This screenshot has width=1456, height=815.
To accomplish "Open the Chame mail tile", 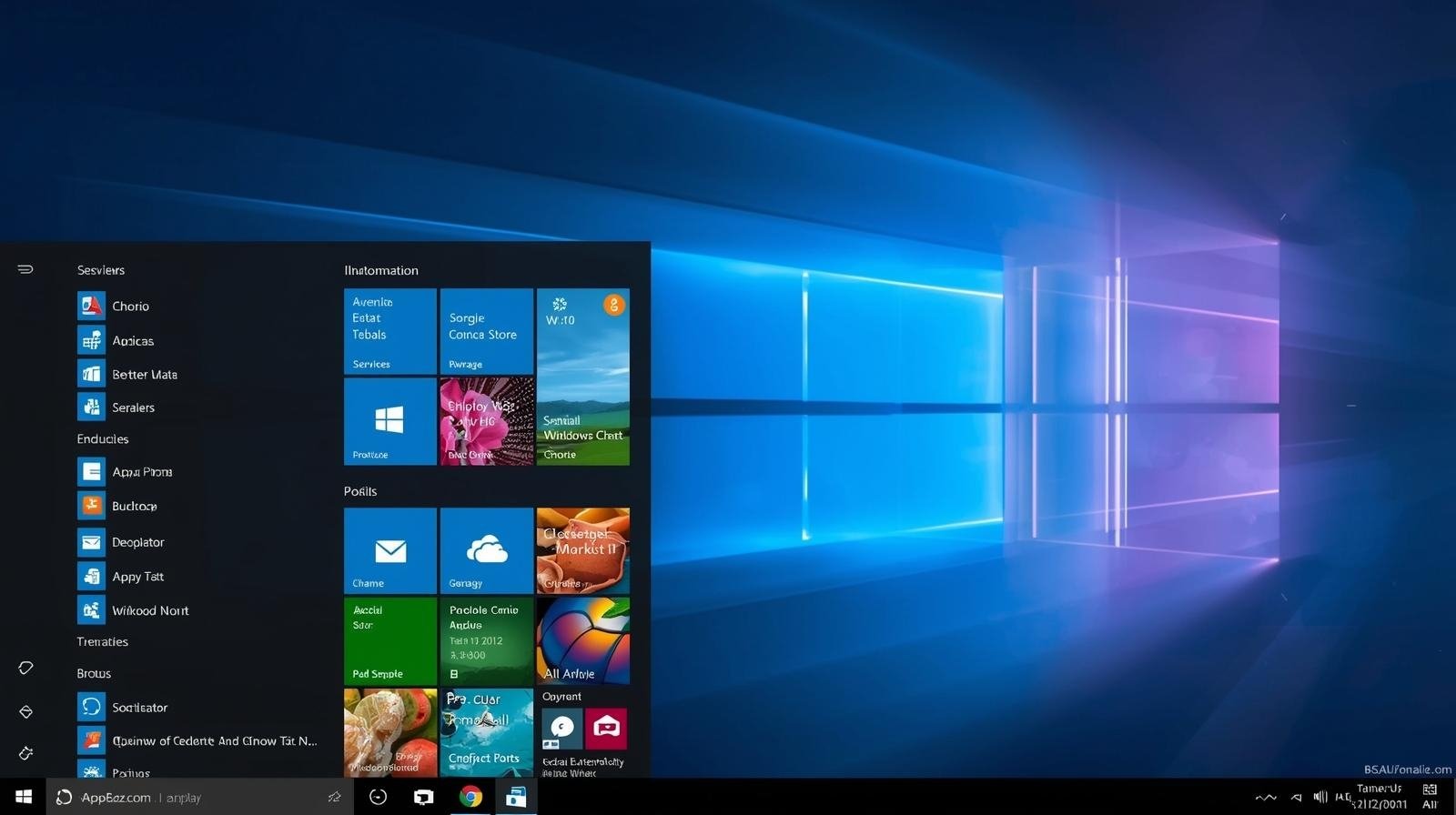I will pyautogui.click(x=390, y=550).
